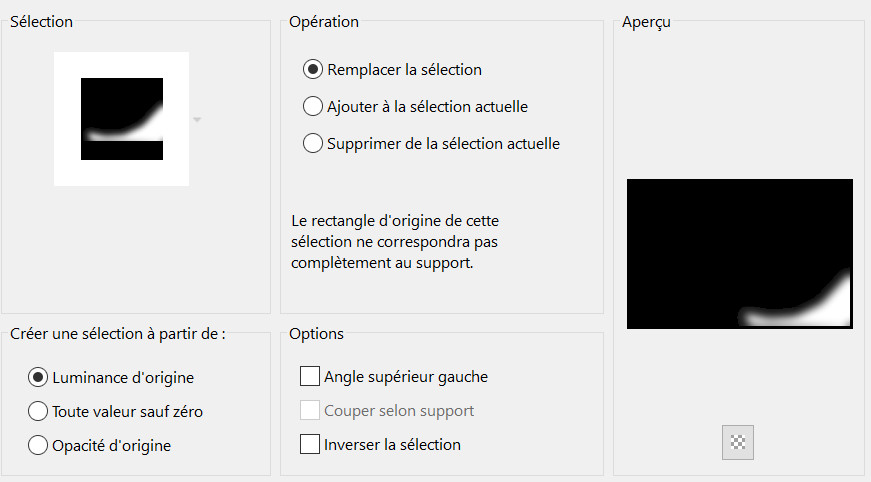Enable 'Angle supérieur gauche' checkbox

(x=310, y=377)
